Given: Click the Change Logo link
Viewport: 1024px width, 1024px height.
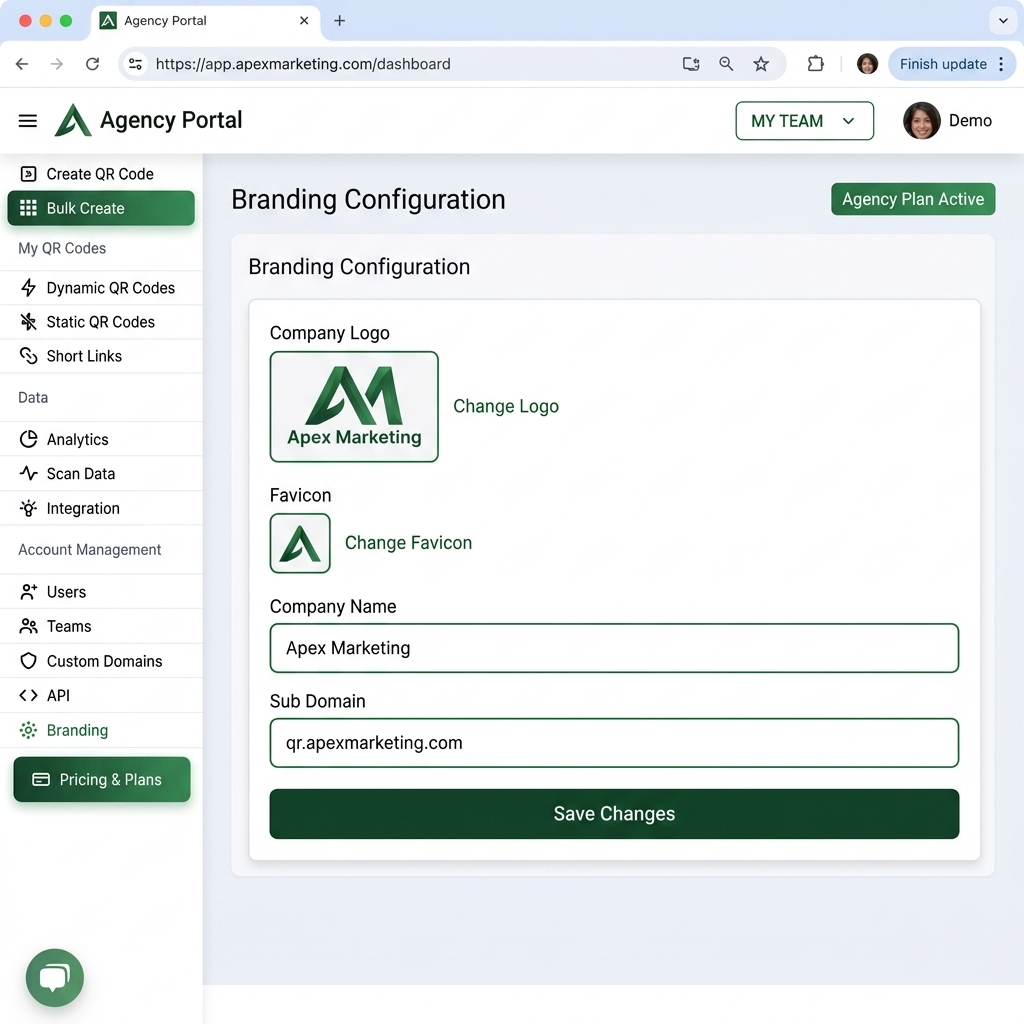Looking at the screenshot, I should pyautogui.click(x=506, y=406).
